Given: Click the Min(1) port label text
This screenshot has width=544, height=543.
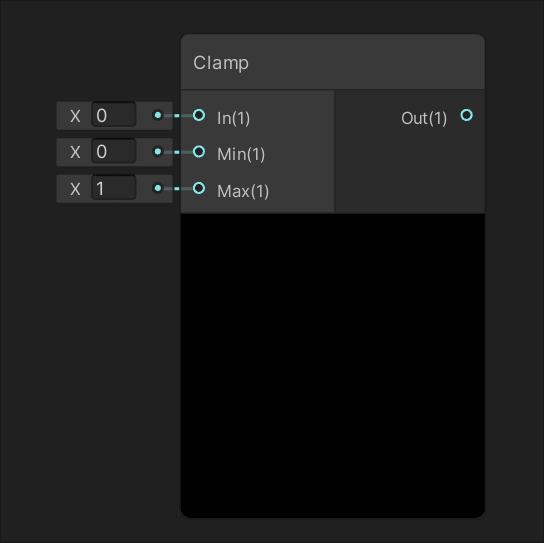Looking at the screenshot, I should click(241, 154).
